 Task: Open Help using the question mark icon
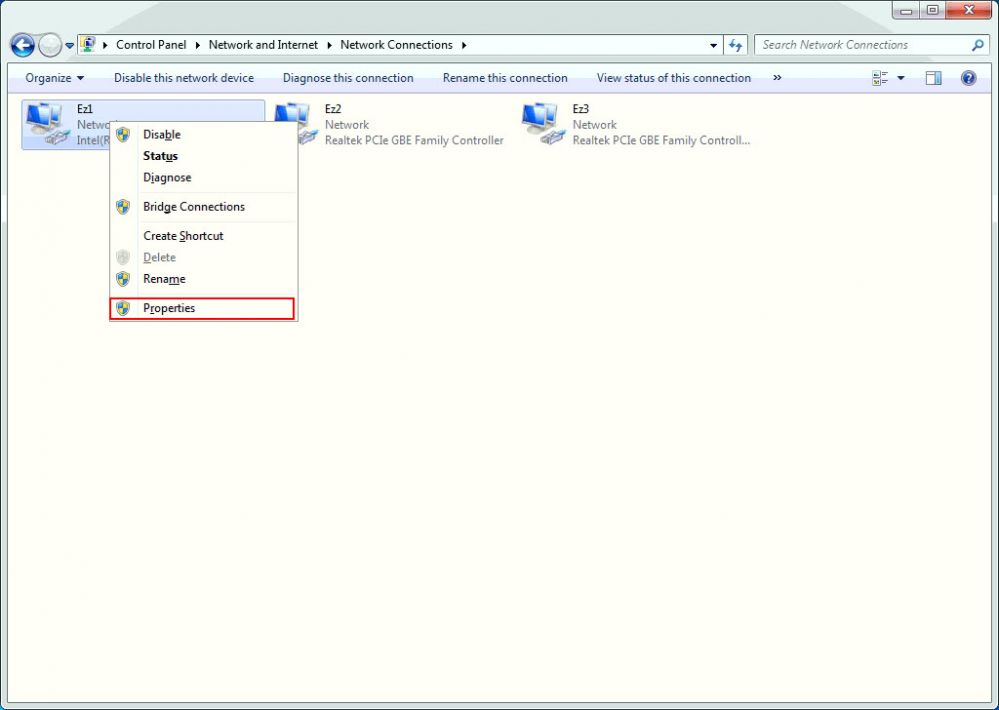968,78
